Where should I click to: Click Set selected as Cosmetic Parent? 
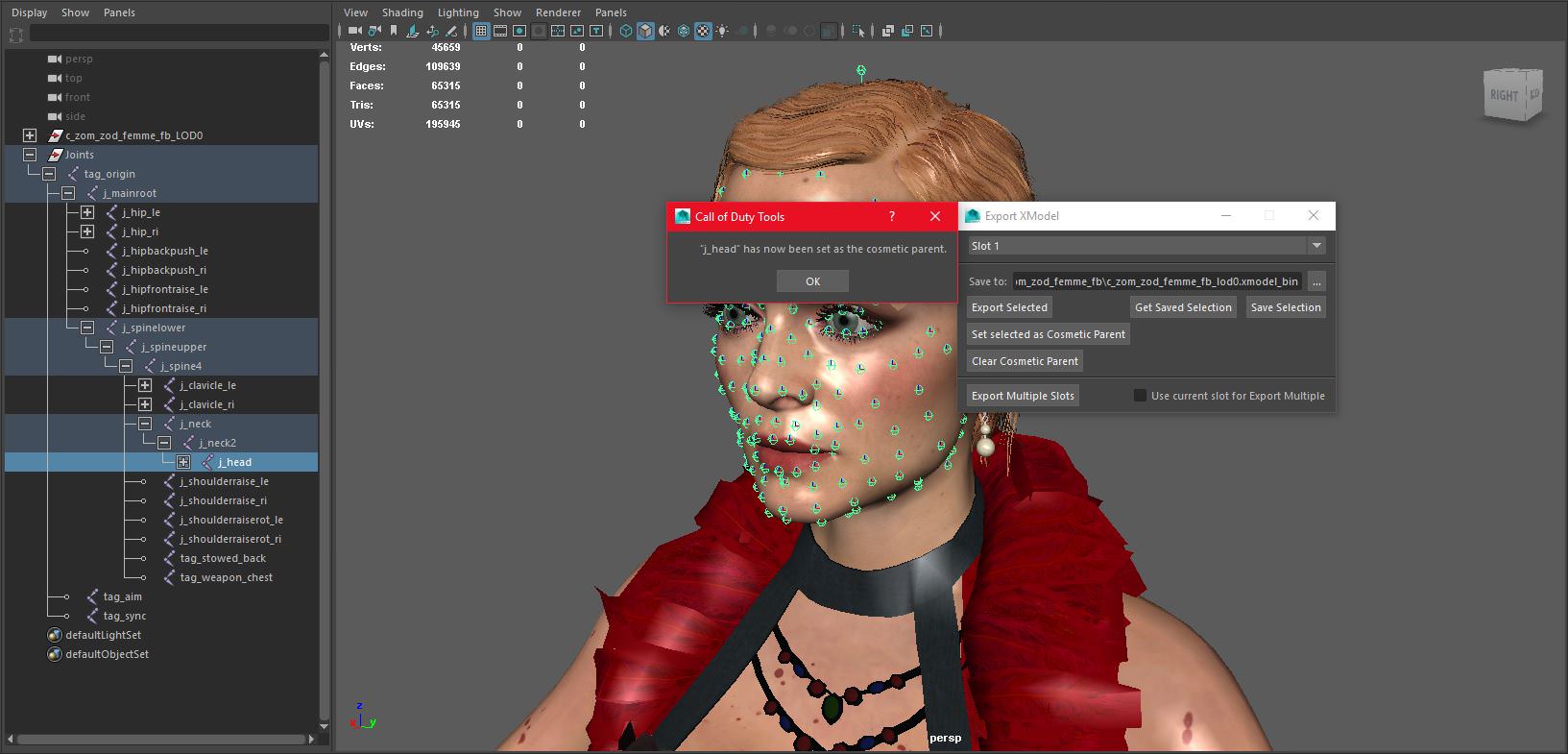click(1049, 334)
